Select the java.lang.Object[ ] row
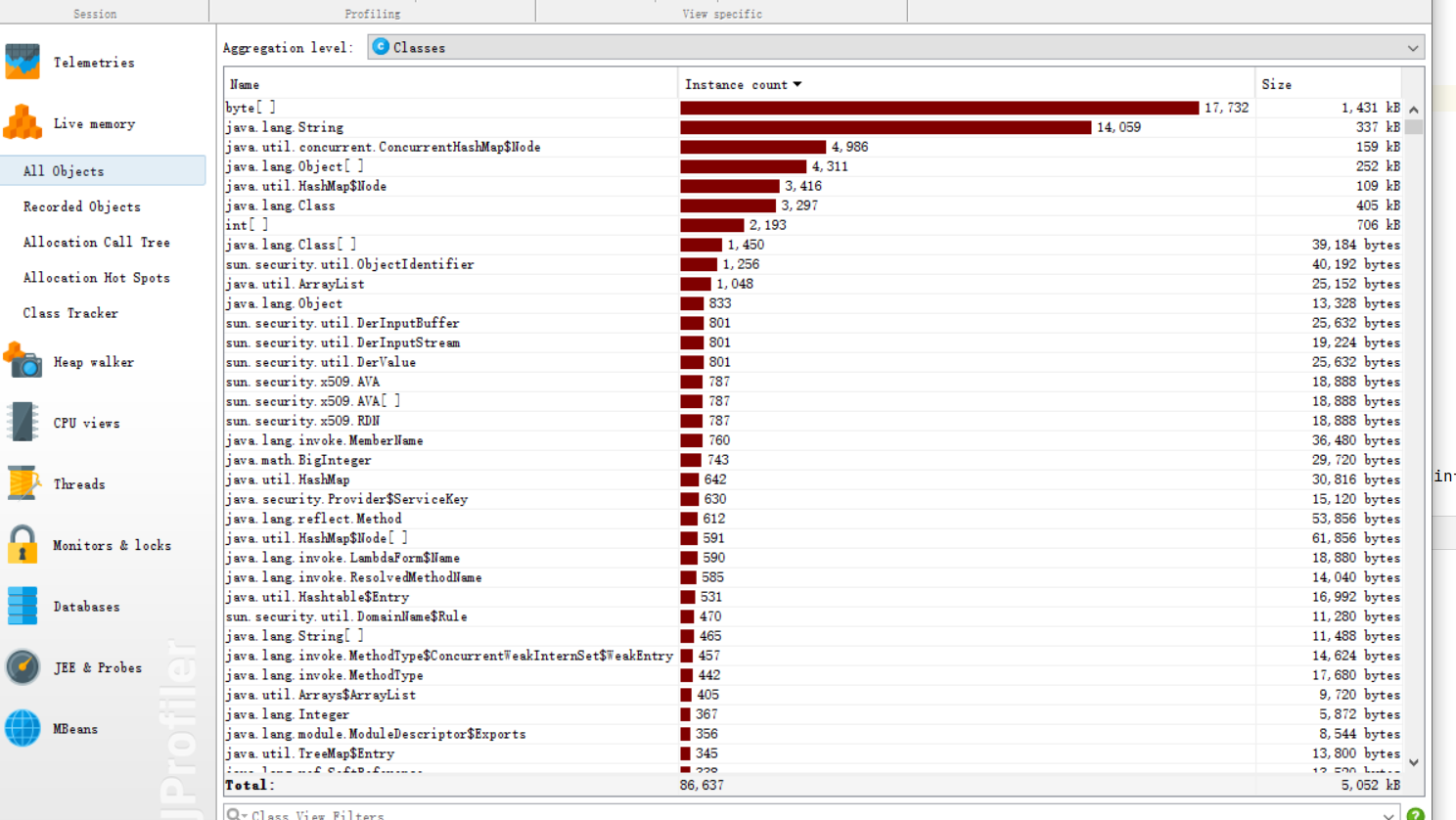Screen dimensions: 1456x820 point(813,166)
